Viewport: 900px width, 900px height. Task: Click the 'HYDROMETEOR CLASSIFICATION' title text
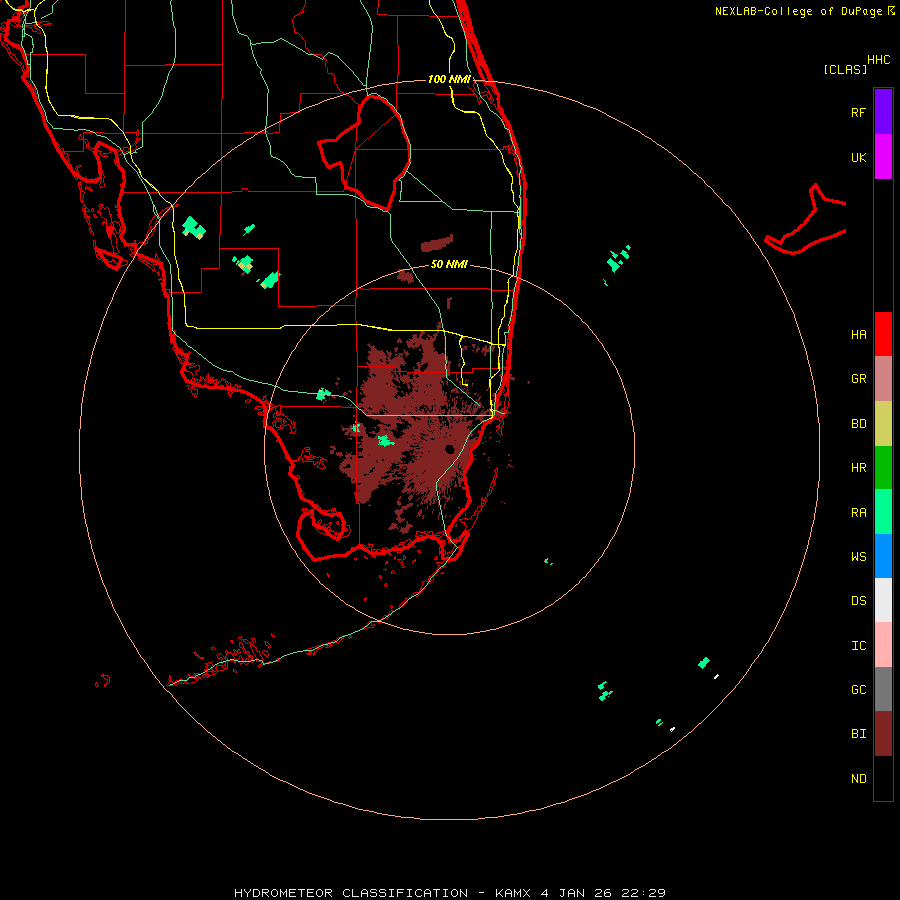click(x=351, y=893)
